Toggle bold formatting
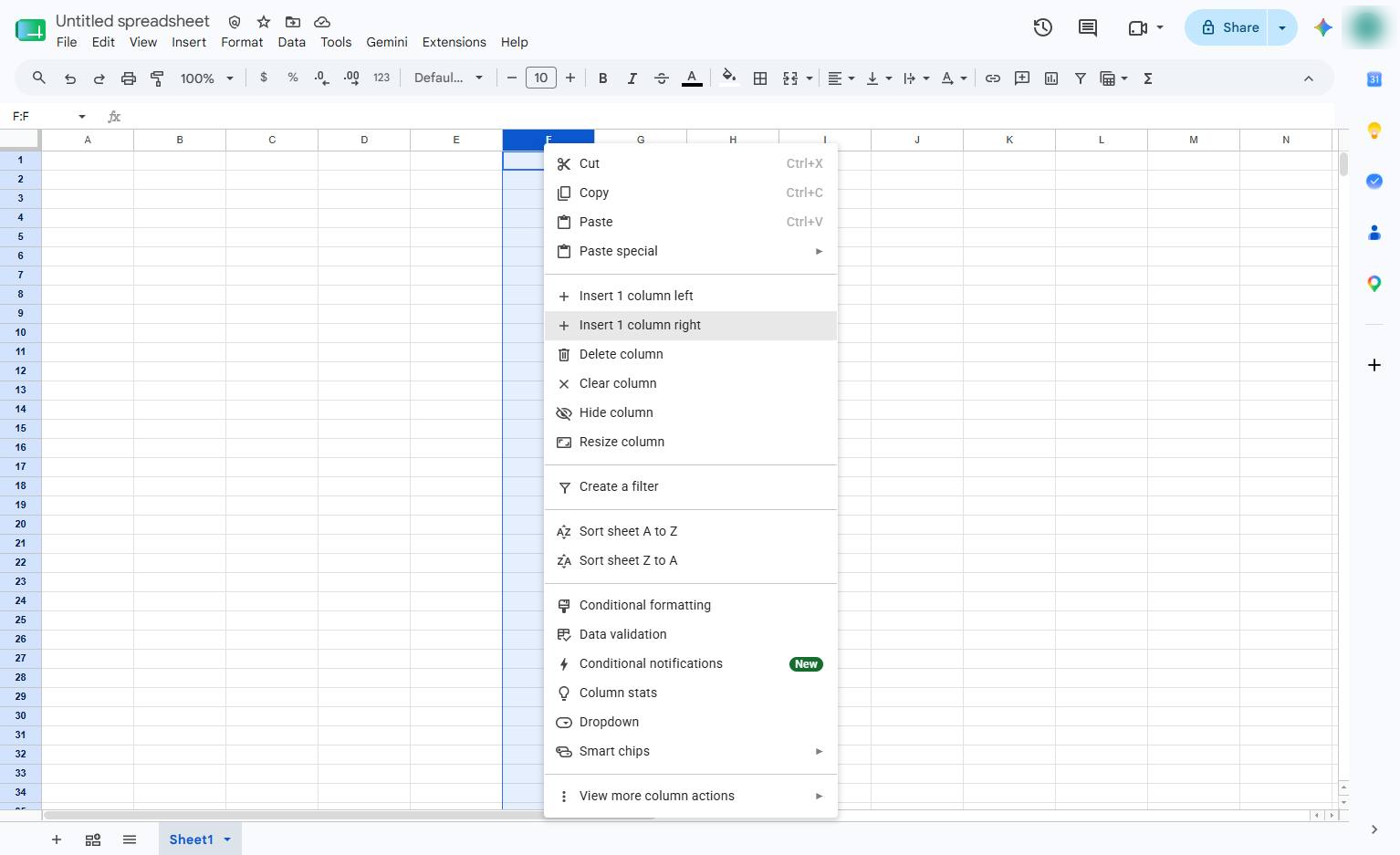Image resolution: width=1400 pixels, height=855 pixels. coord(602,78)
